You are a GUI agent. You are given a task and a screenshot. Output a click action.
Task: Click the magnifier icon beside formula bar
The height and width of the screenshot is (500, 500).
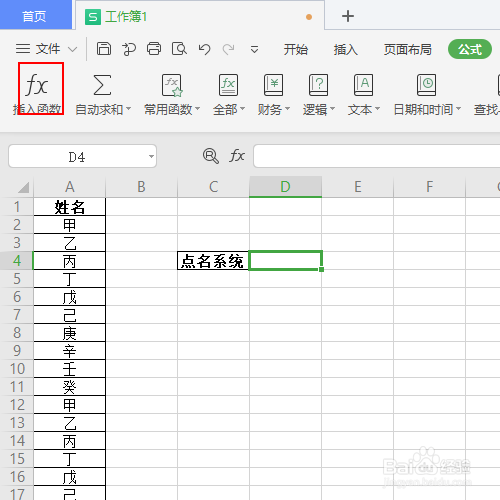[x=211, y=156]
